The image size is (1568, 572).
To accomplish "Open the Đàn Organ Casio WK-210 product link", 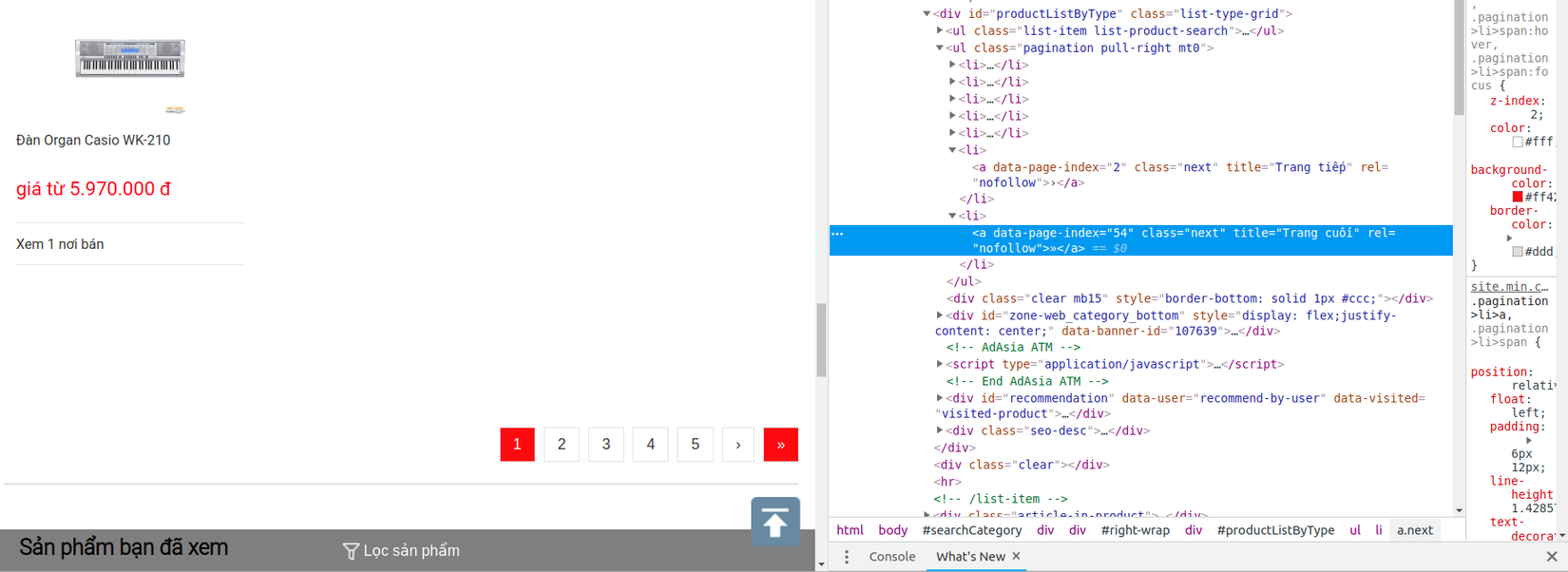I will (93, 140).
